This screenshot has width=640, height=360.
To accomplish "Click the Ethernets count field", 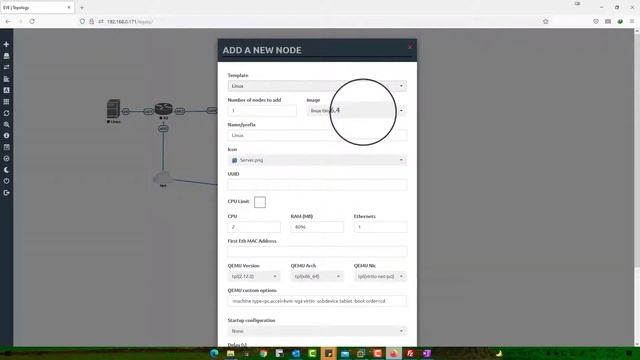I will point(380,227).
